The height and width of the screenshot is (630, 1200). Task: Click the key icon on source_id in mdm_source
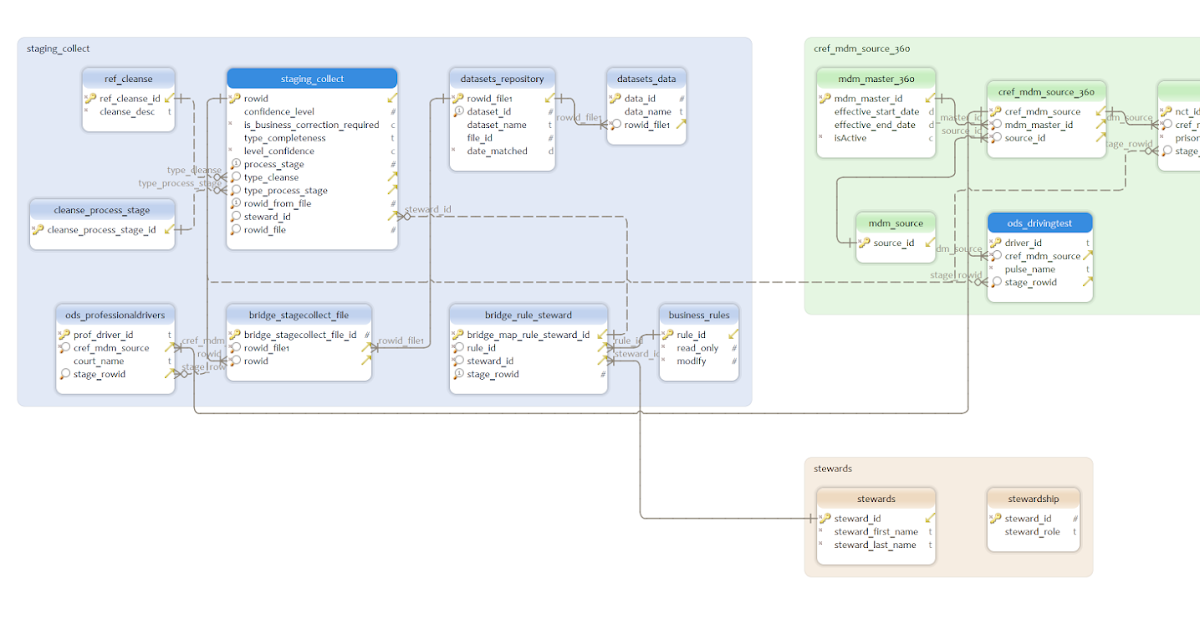pyautogui.click(x=864, y=243)
